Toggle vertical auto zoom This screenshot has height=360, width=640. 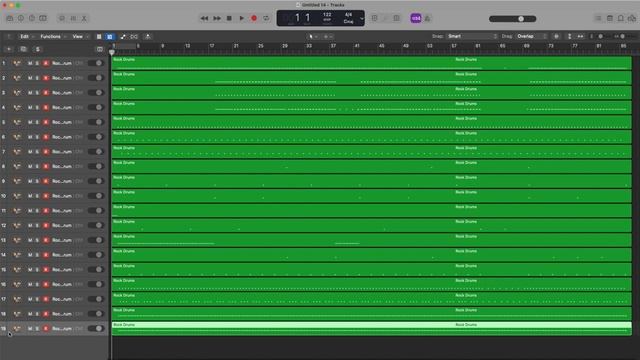point(569,36)
